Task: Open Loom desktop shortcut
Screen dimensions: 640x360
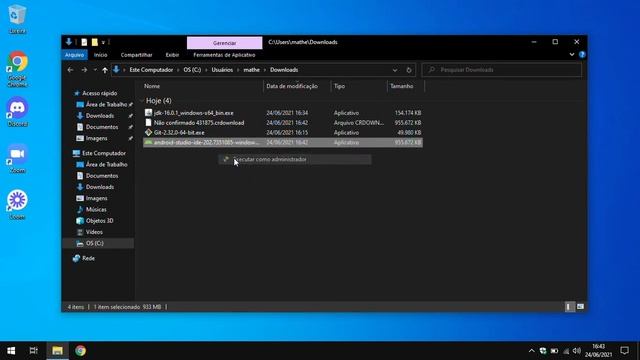Action: 17,205
